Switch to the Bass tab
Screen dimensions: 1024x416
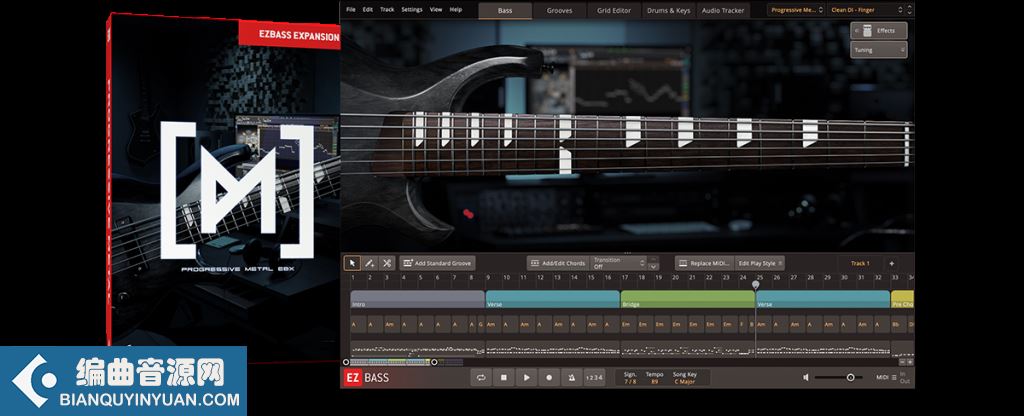[x=505, y=10]
